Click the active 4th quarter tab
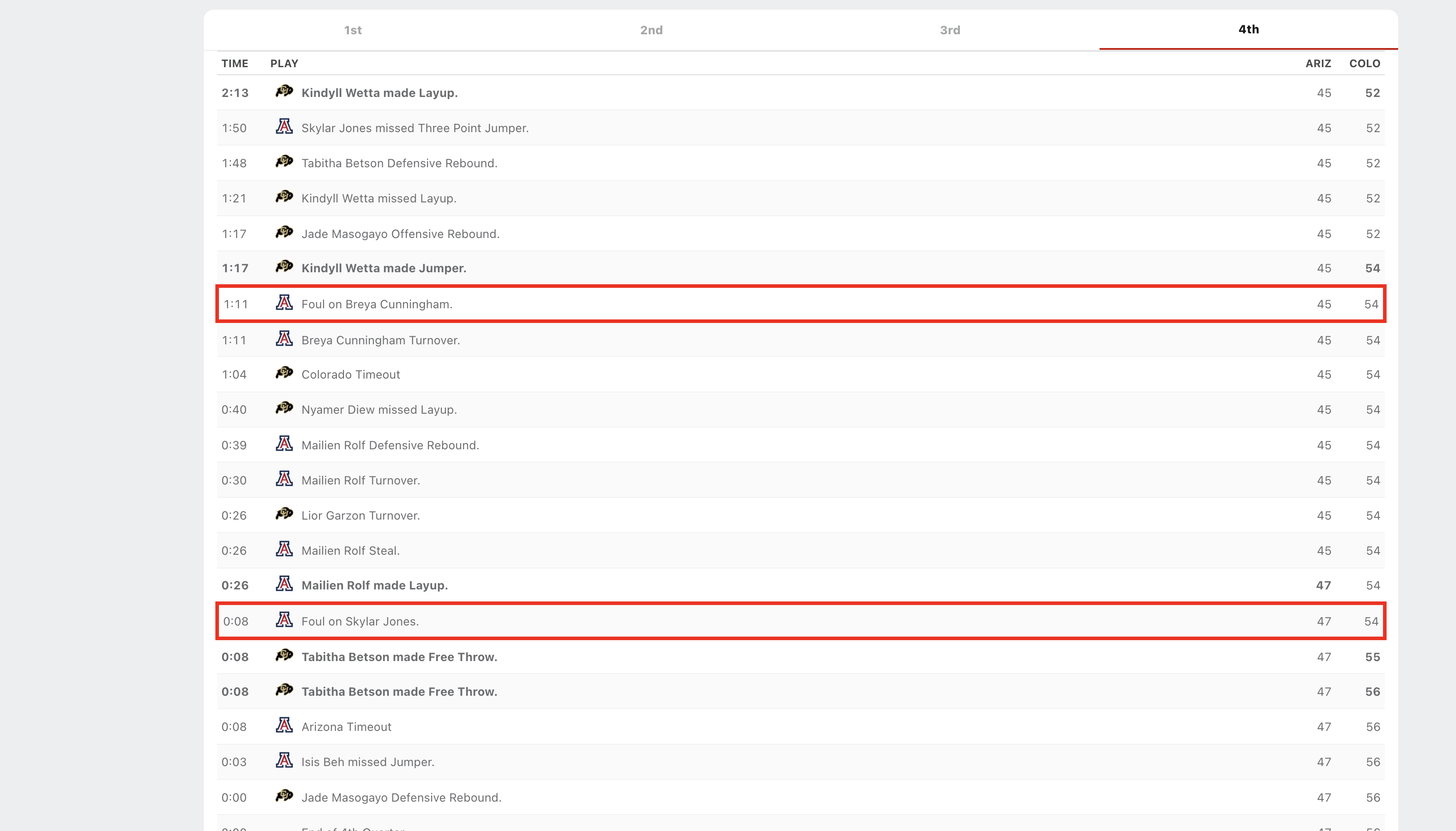This screenshot has height=831, width=1456. (x=1248, y=30)
